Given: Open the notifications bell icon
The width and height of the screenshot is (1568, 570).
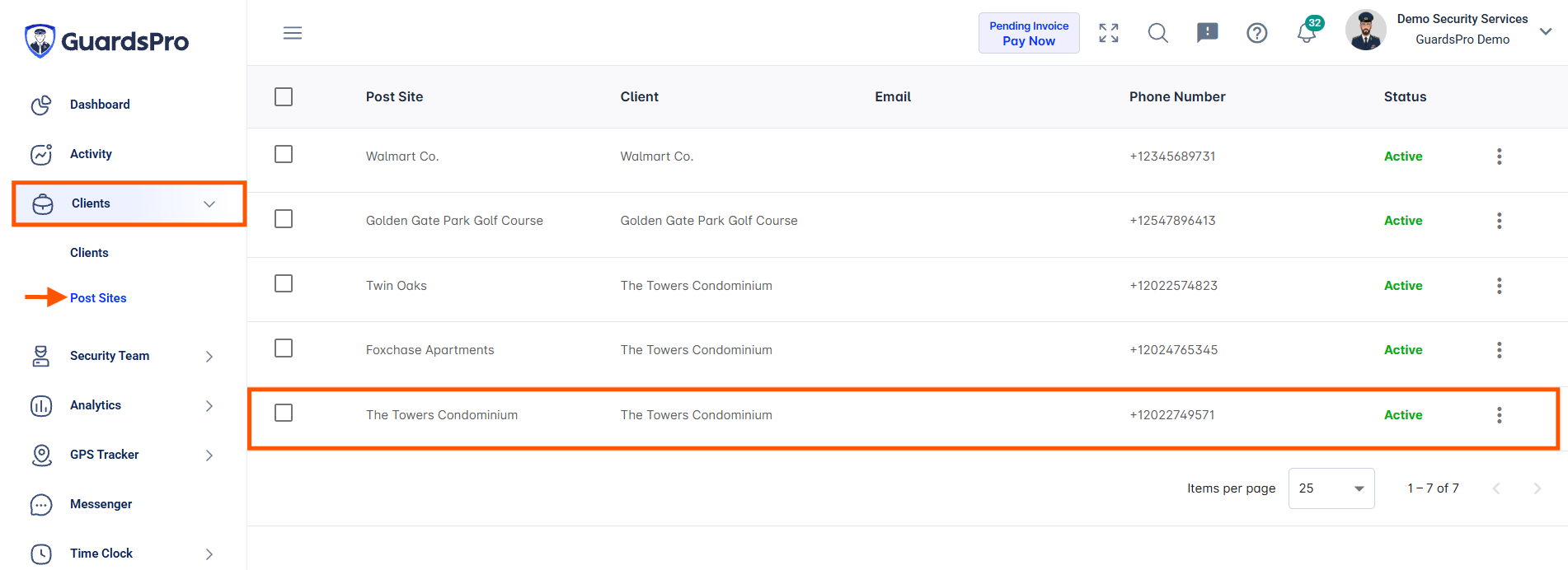Looking at the screenshot, I should tap(1307, 33).
